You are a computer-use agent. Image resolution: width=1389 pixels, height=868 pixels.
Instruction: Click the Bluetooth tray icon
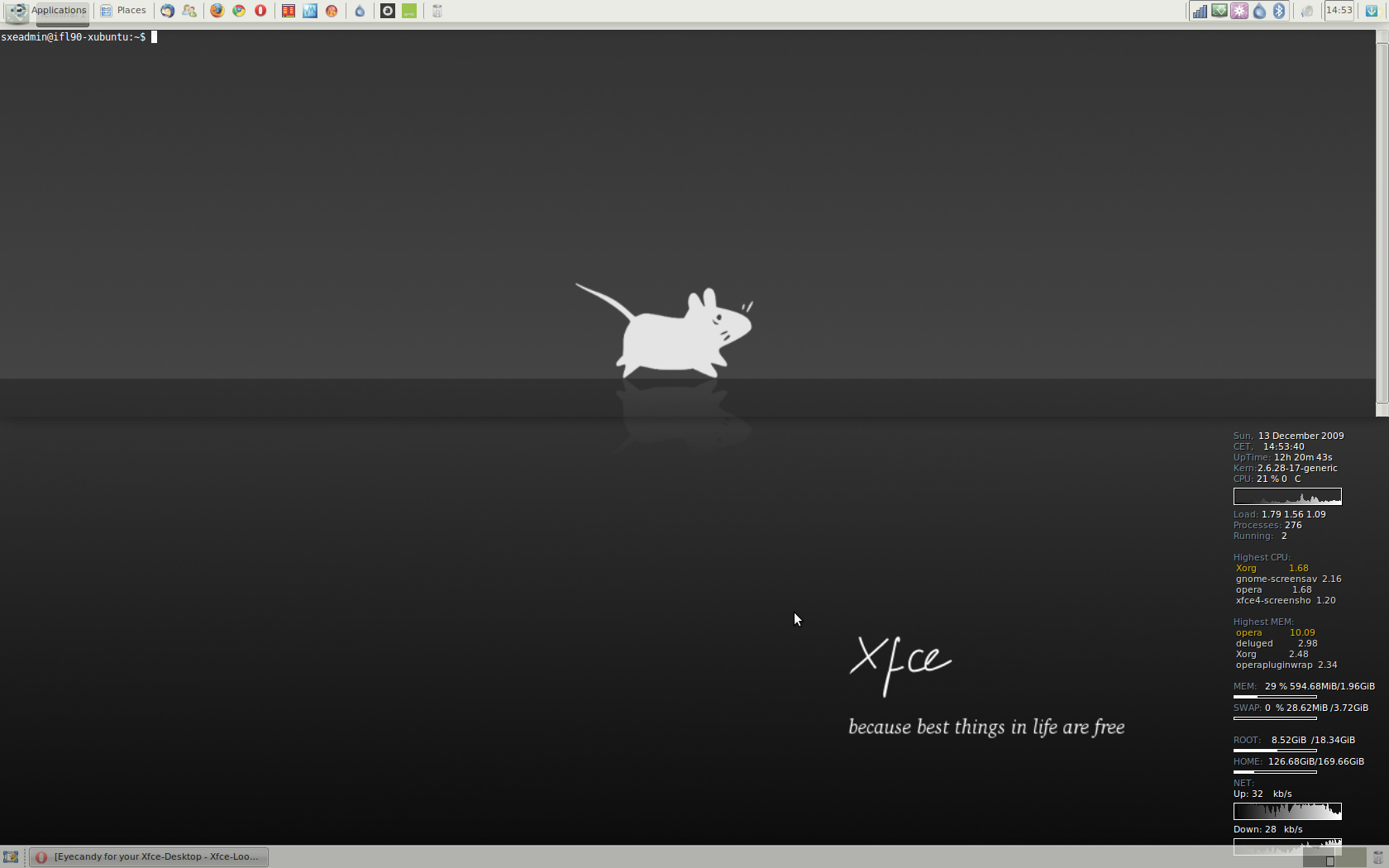(1279, 11)
